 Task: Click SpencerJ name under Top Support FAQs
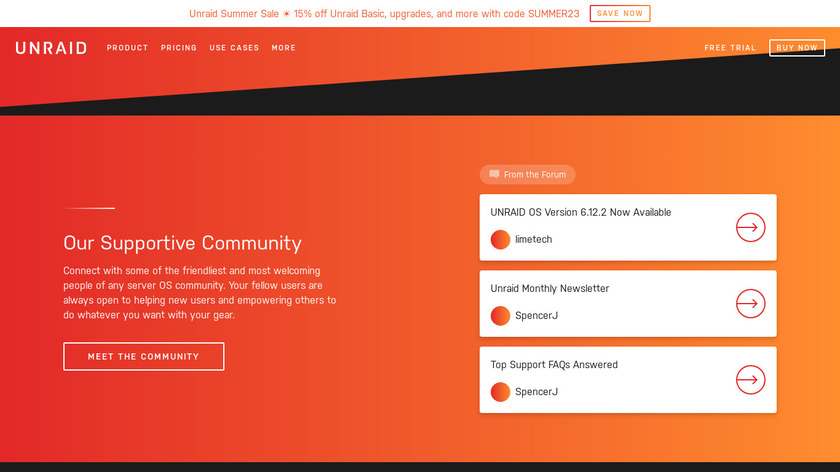536,392
